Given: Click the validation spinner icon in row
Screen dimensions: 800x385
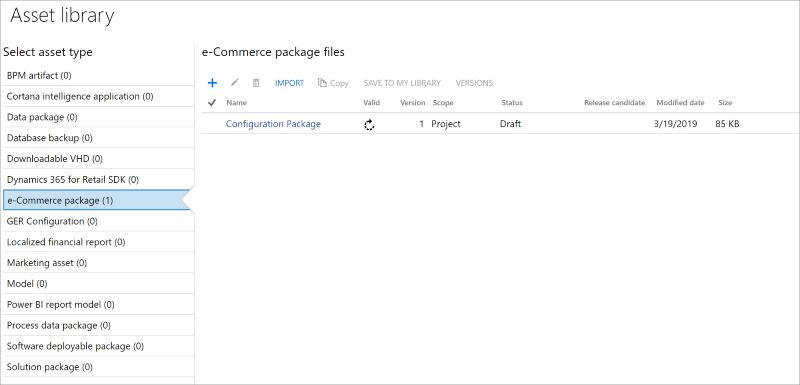Looking at the screenshot, I should point(369,124).
